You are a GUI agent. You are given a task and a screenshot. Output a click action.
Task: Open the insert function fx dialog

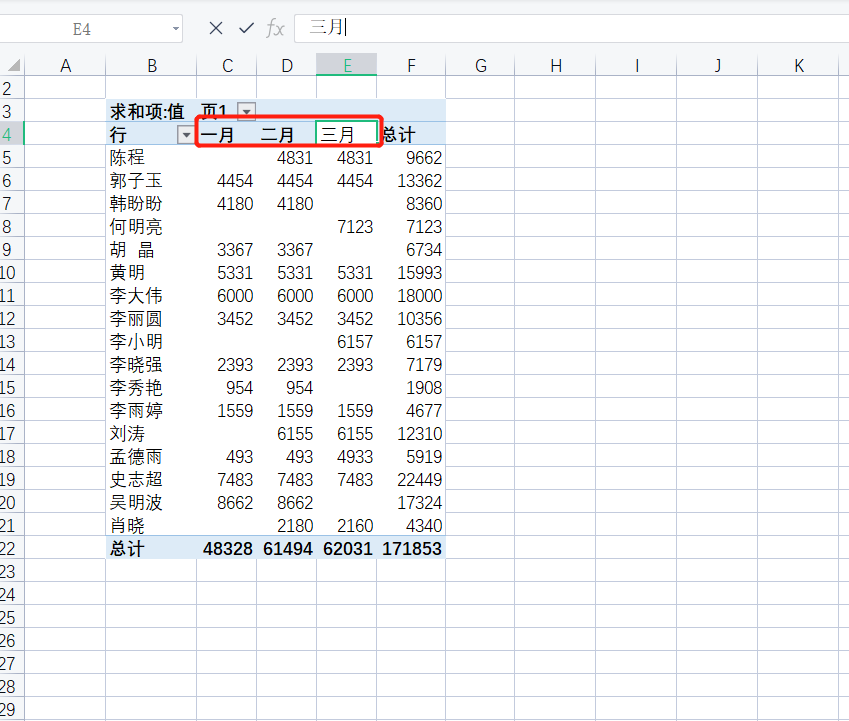[x=275, y=28]
